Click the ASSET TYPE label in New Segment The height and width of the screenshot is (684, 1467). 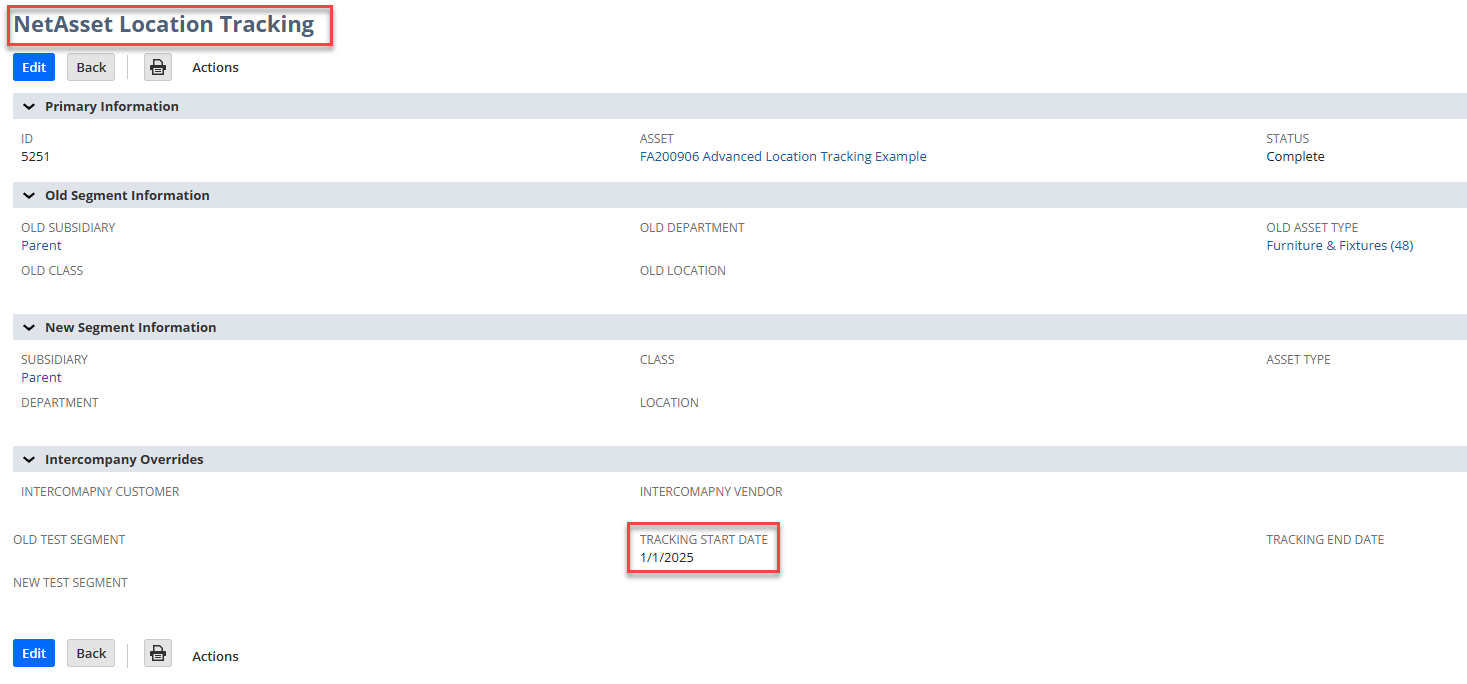pos(1298,359)
